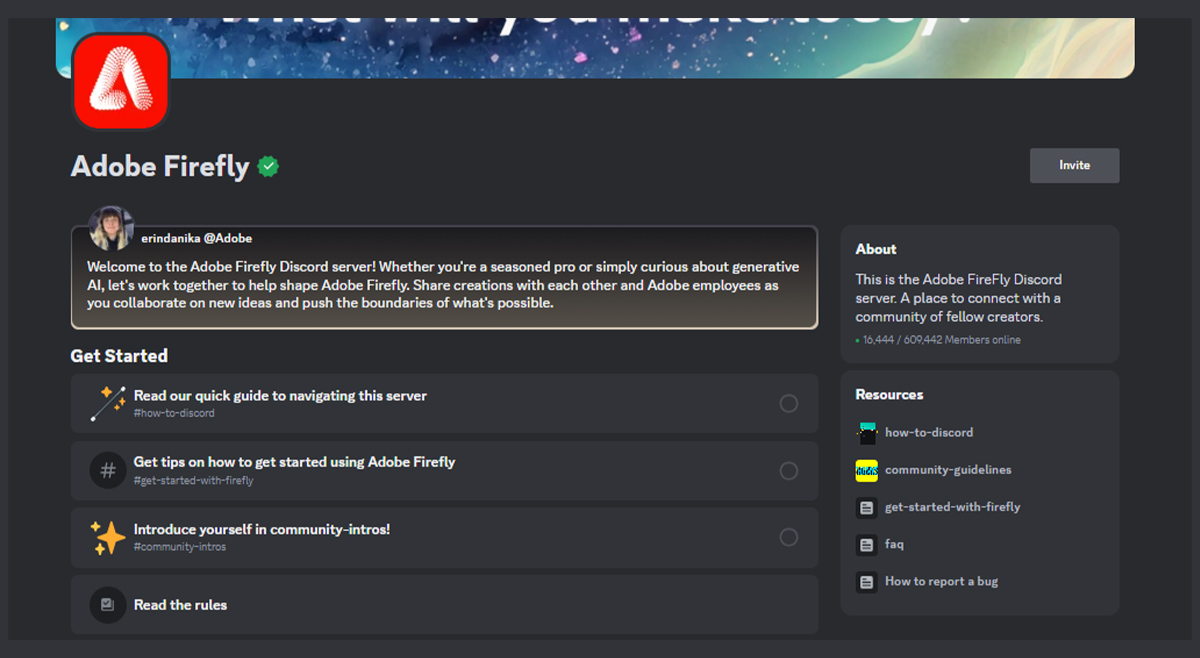Click the faq document icon

pyautogui.click(x=867, y=545)
